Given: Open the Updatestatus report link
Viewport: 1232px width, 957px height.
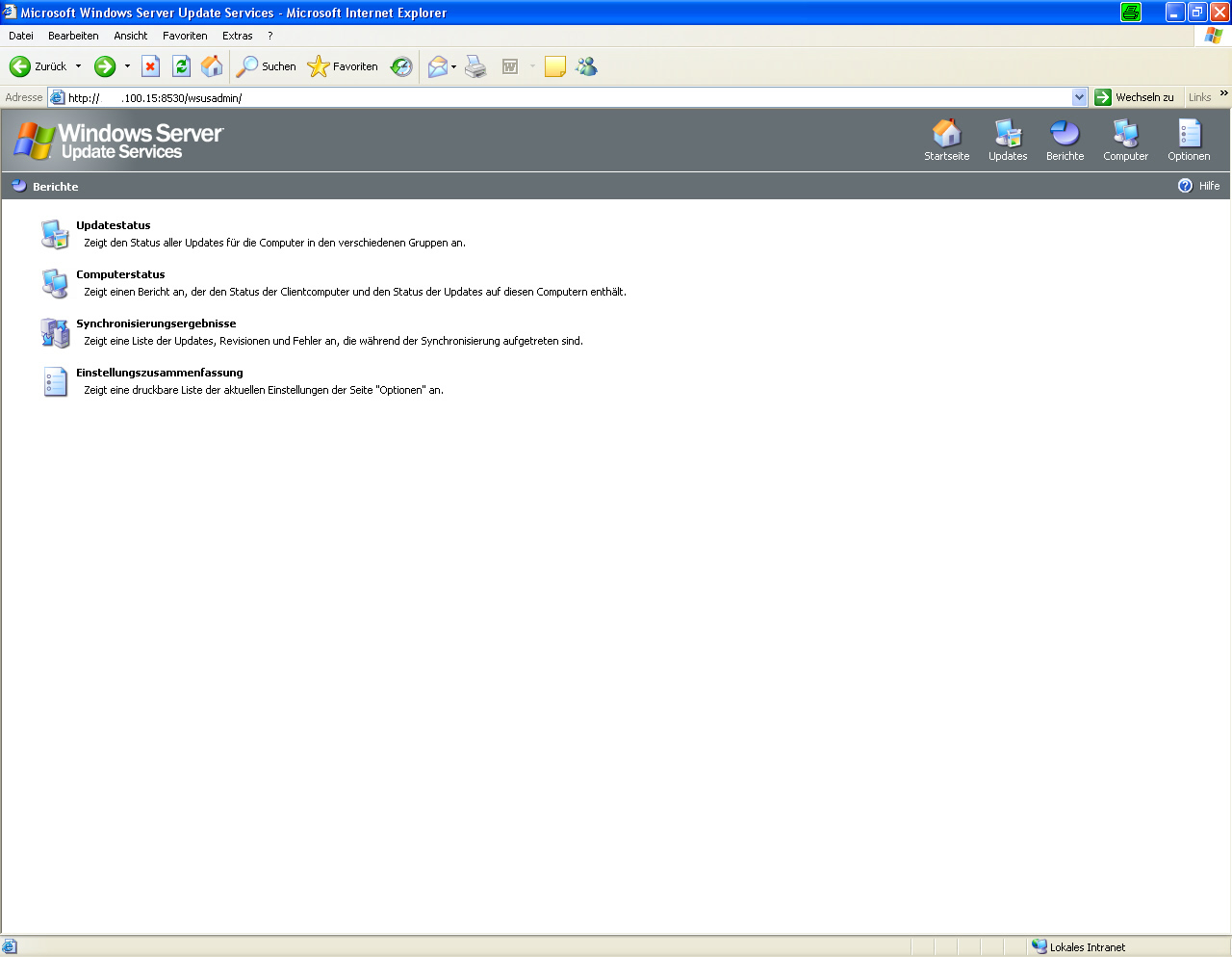Looking at the screenshot, I should point(114,225).
